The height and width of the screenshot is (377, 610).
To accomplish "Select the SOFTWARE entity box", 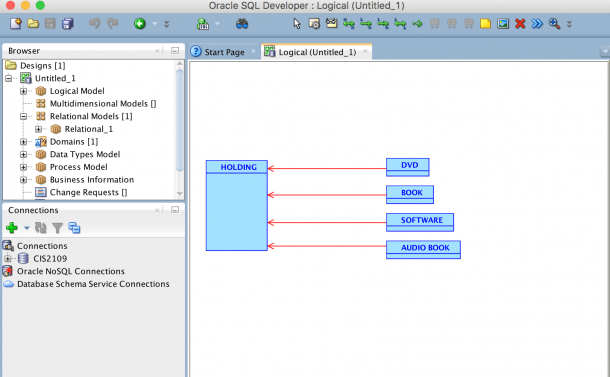I will (x=420, y=222).
